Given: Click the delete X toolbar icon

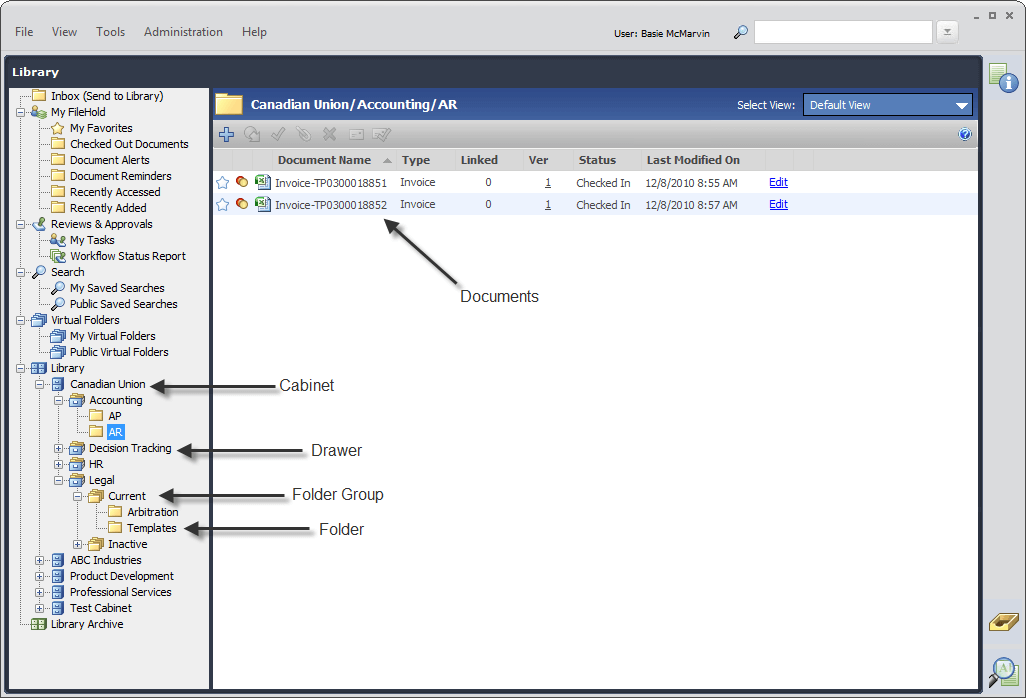Looking at the screenshot, I should [330, 135].
